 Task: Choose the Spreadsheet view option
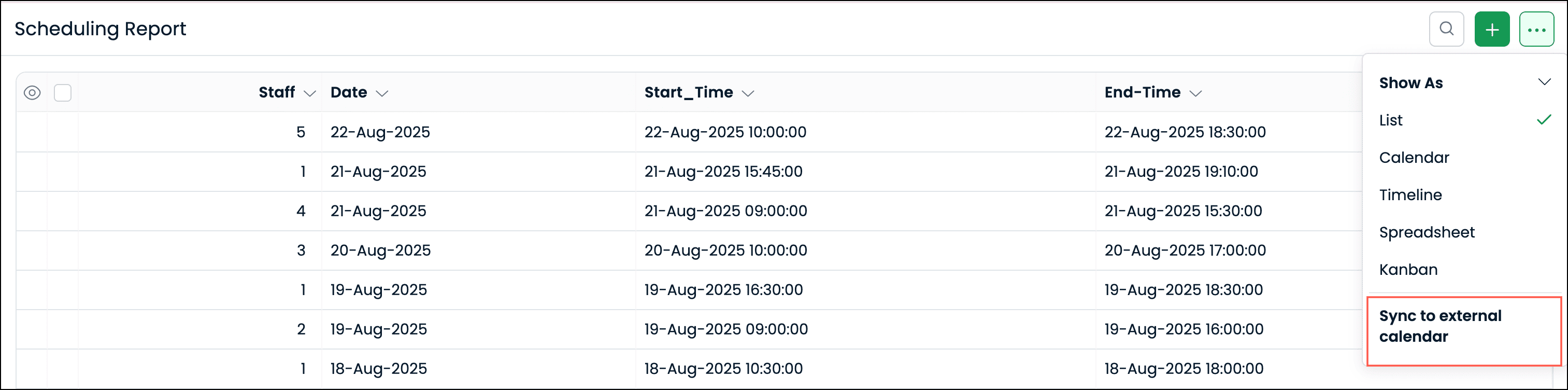[x=1427, y=232]
